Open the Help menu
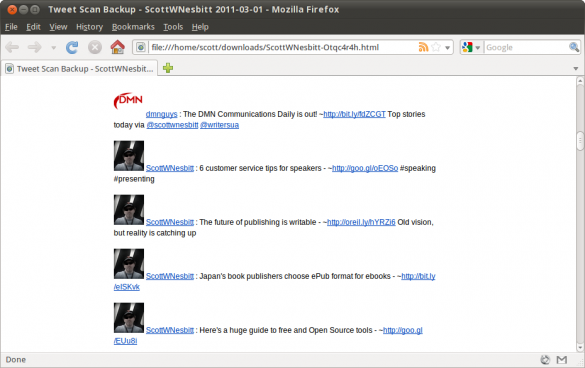The image size is (585, 368). 200,27
